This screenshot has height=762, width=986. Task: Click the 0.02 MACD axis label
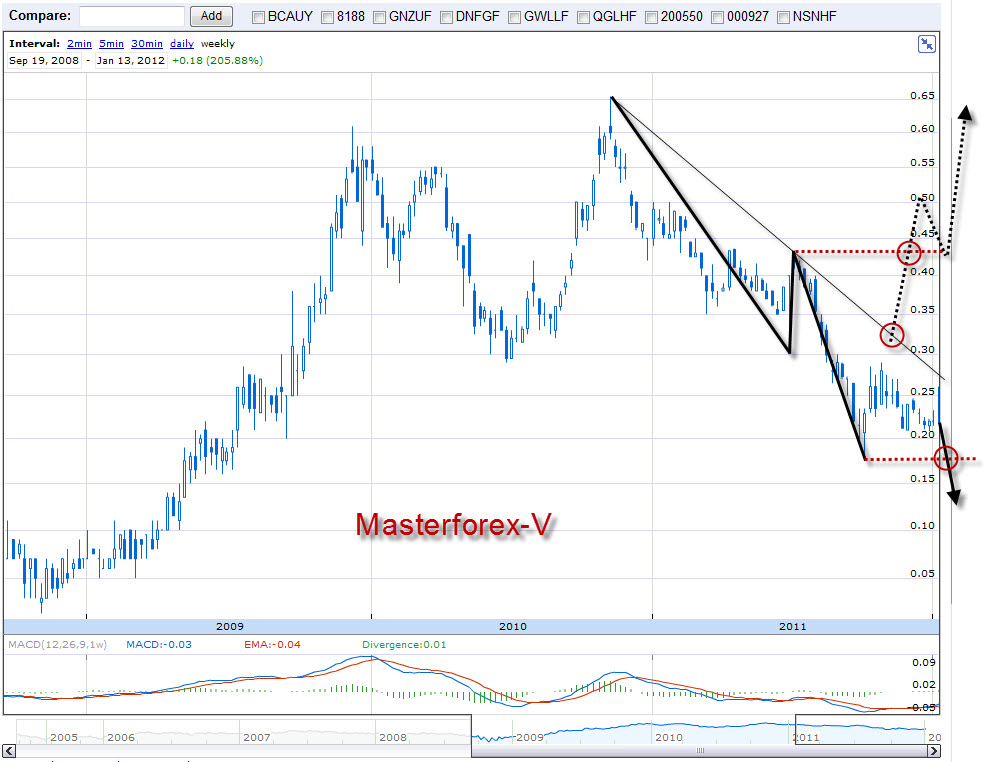(x=924, y=685)
